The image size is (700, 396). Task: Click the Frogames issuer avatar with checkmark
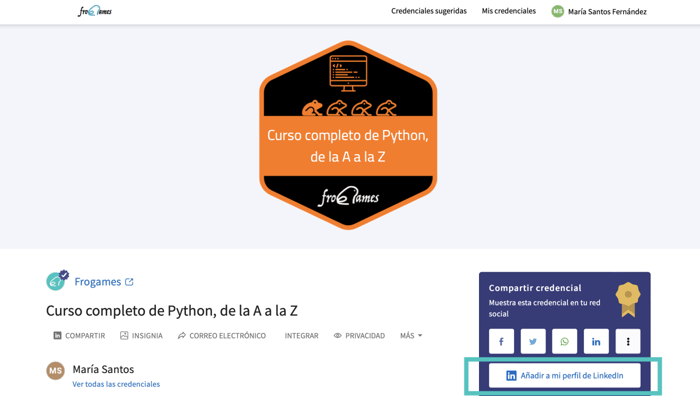coord(57,280)
